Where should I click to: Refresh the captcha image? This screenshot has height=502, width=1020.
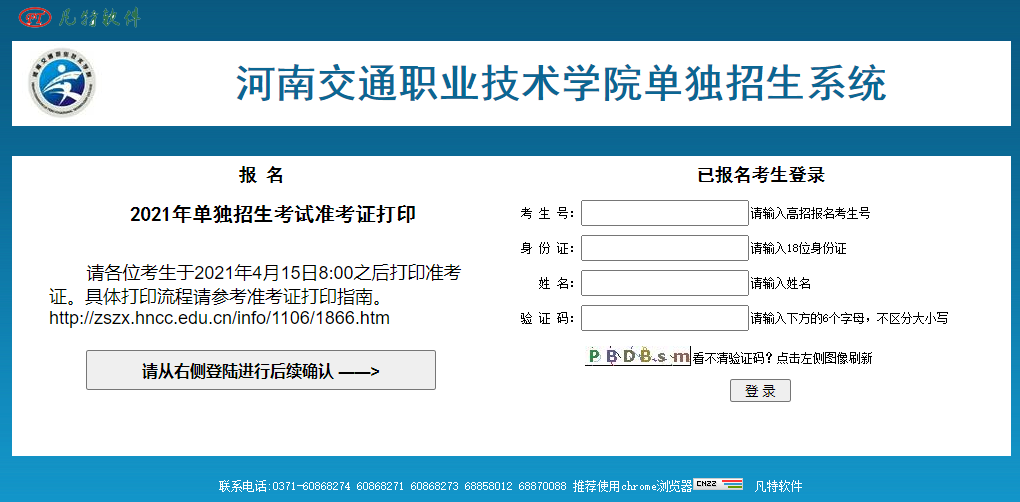pyautogui.click(x=637, y=356)
